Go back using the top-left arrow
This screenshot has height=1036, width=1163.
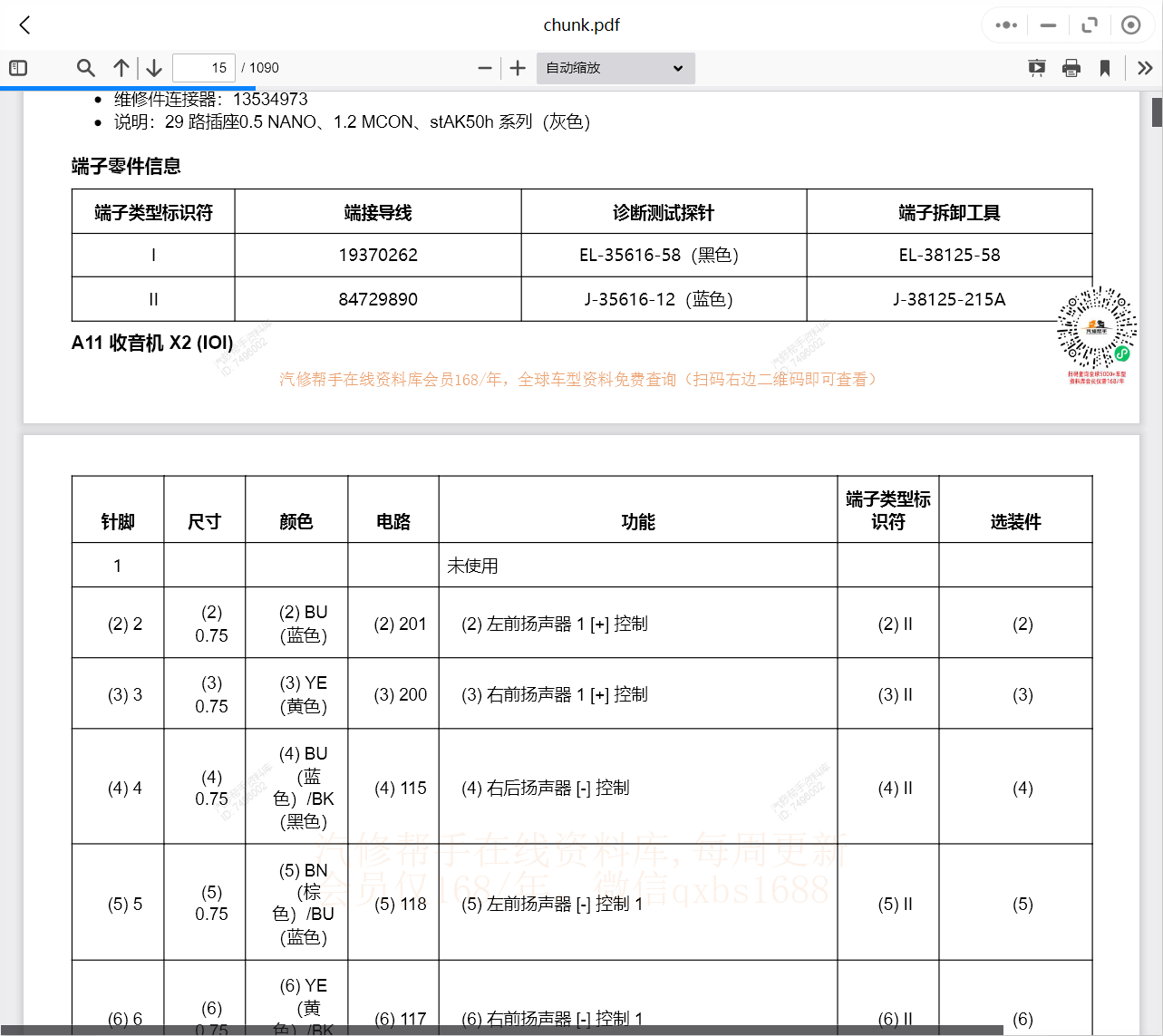coord(24,25)
